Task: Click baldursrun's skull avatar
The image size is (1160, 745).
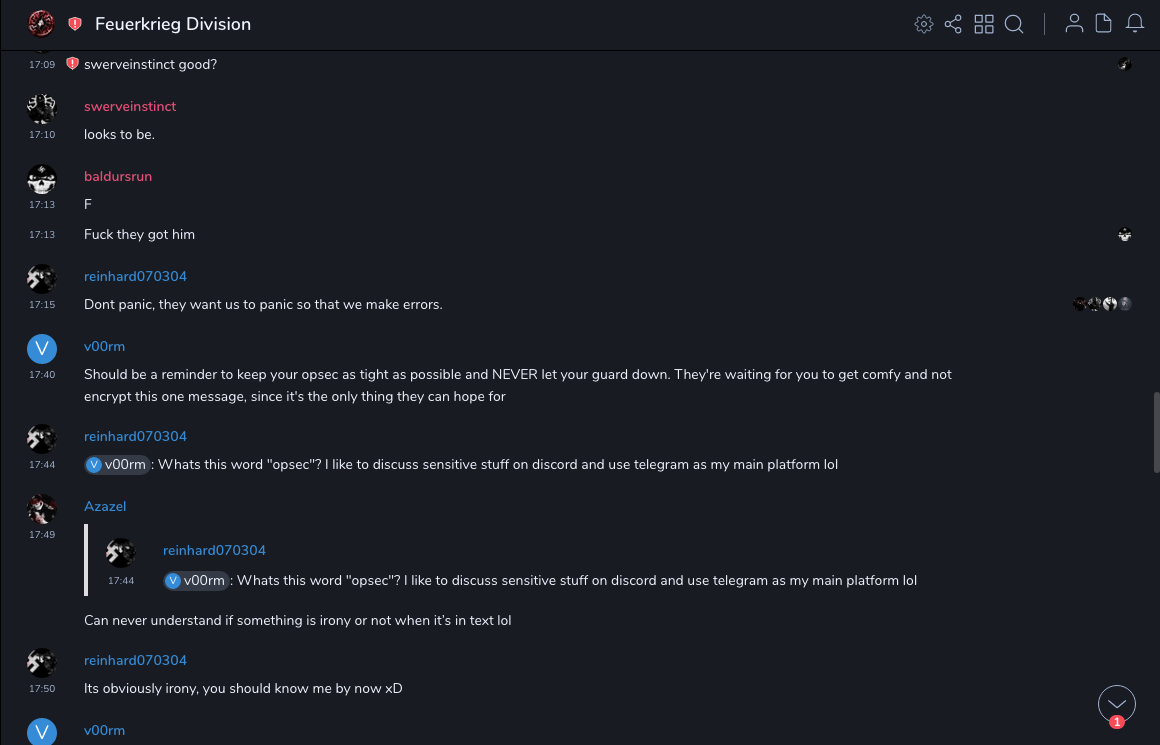Action: pyautogui.click(x=41, y=179)
